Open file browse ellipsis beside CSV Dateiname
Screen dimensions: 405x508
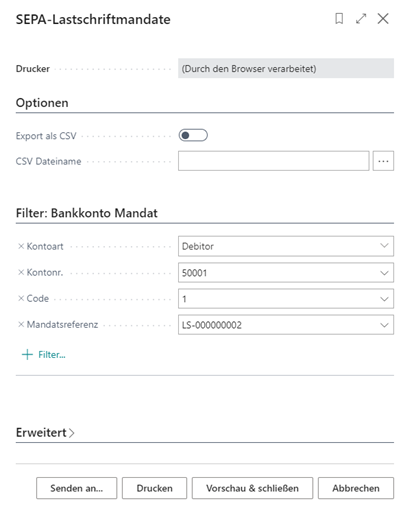pyautogui.click(x=383, y=161)
